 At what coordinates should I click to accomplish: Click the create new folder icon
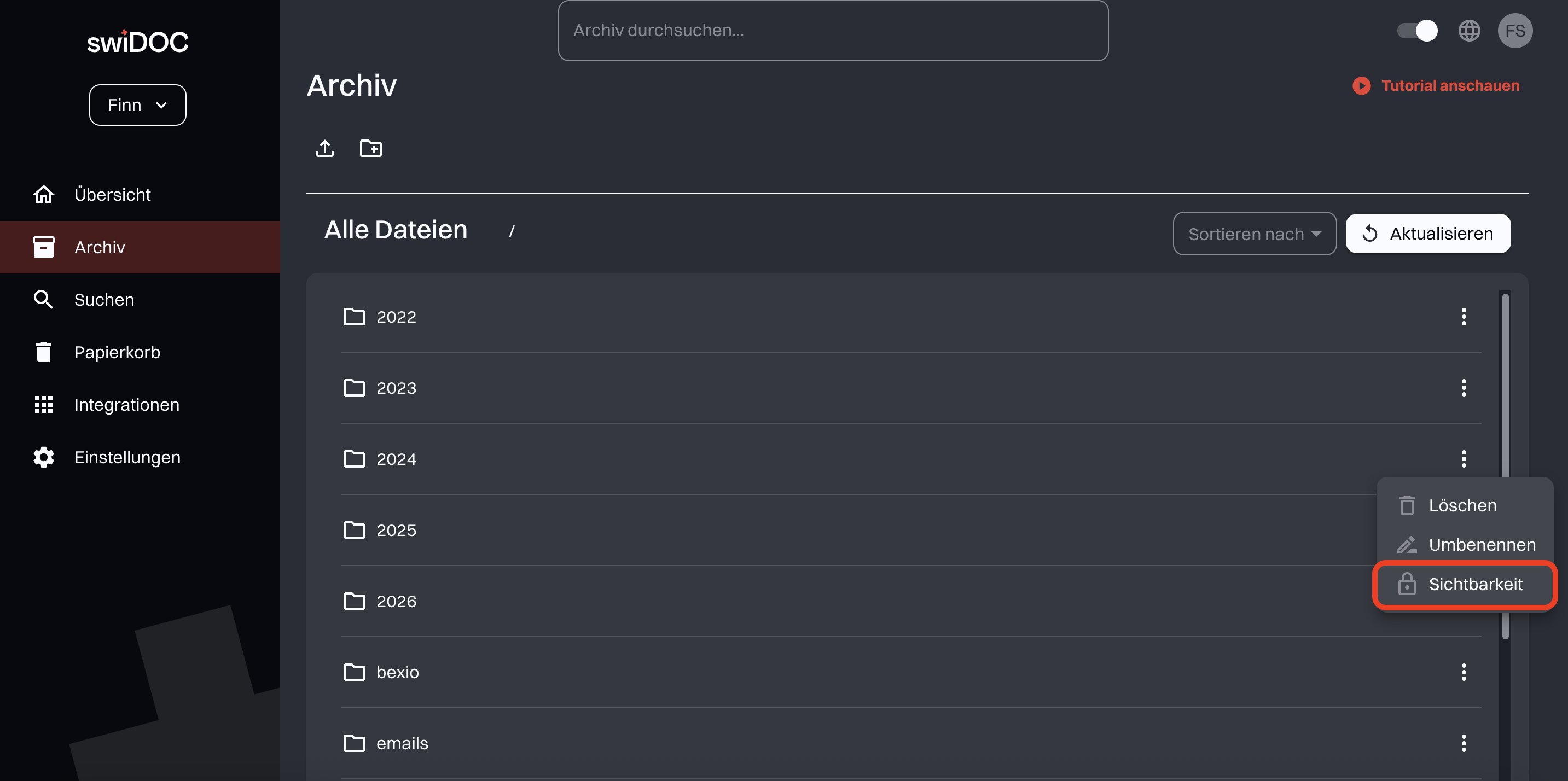[x=371, y=148]
